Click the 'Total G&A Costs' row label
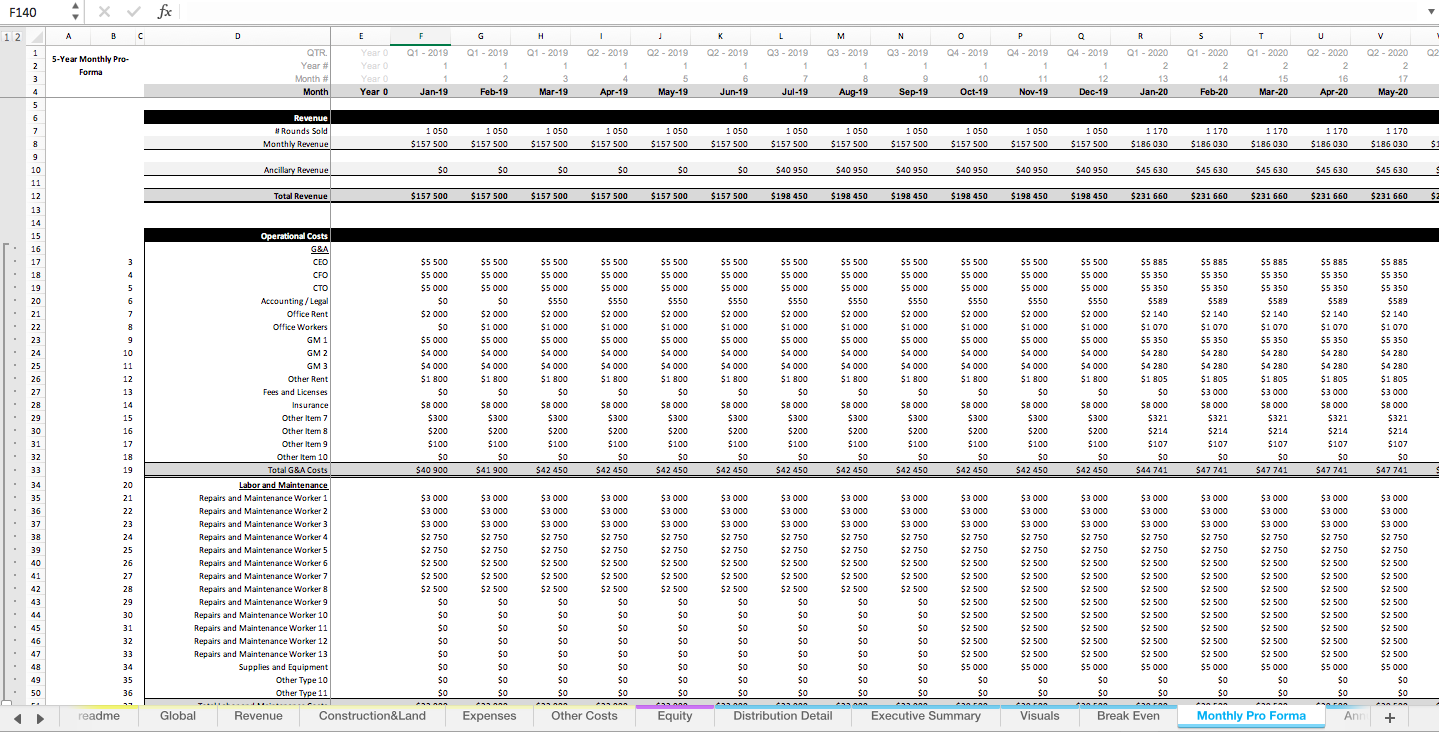The image size is (1439, 732). click(298, 470)
